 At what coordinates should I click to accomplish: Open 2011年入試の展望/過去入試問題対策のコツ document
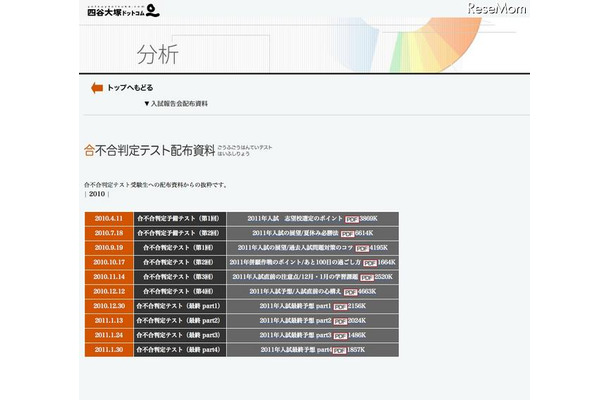pos(295,248)
